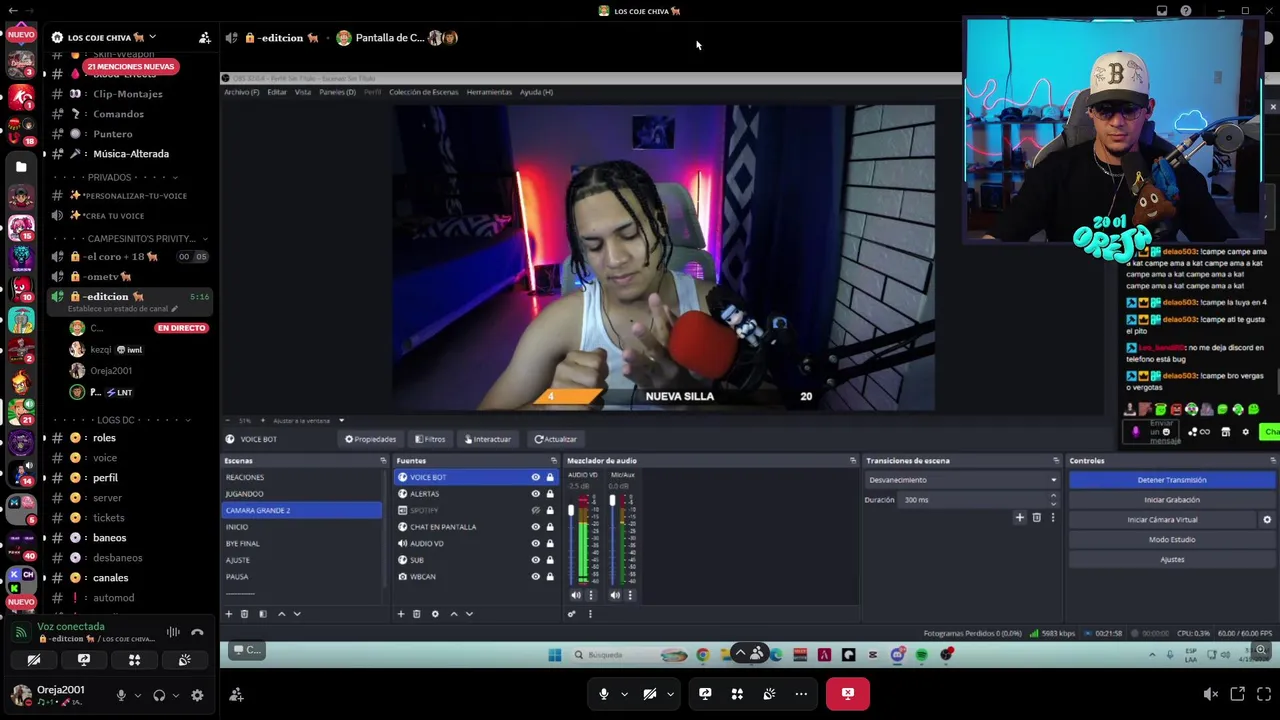This screenshot has height=720, width=1280.
Task: Disconnect from voice in Voz conectada panel
Action: coord(197,632)
